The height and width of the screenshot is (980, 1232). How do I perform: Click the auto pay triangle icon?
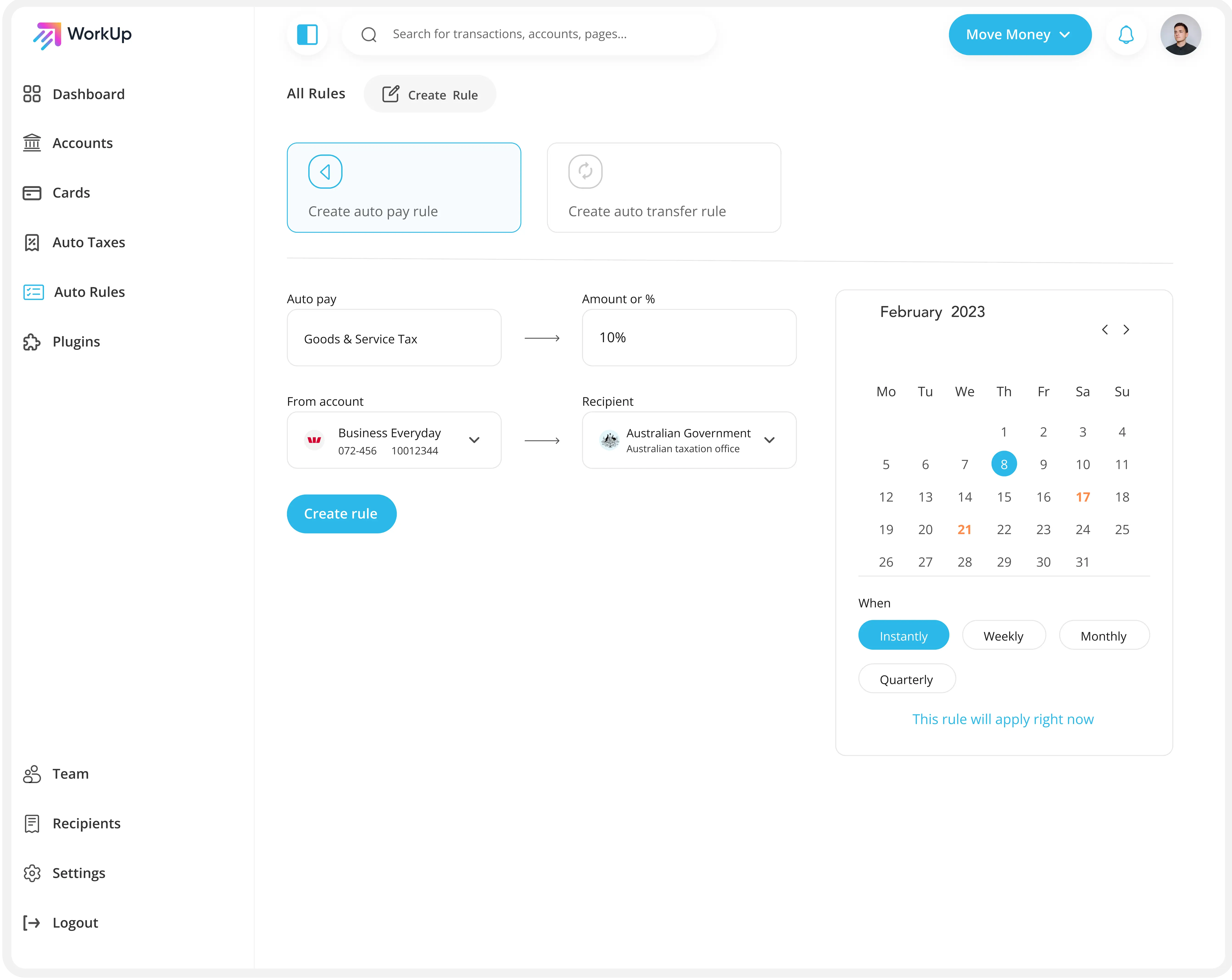click(x=325, y=171)
